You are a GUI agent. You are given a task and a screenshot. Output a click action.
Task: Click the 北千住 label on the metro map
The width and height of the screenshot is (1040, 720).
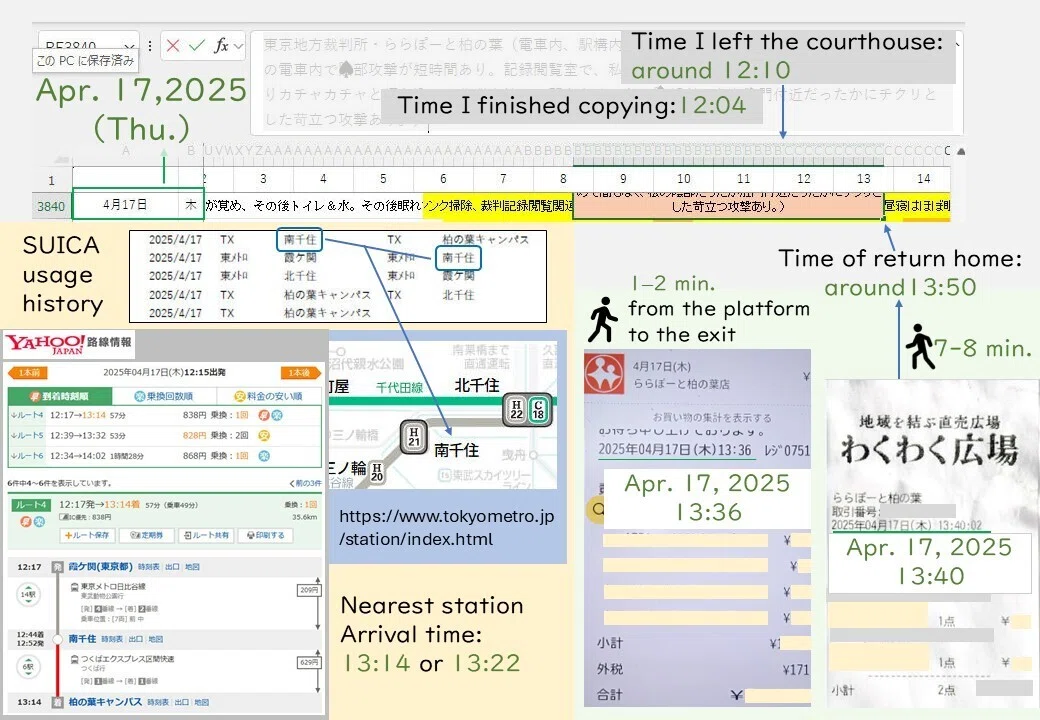(476, 385)
